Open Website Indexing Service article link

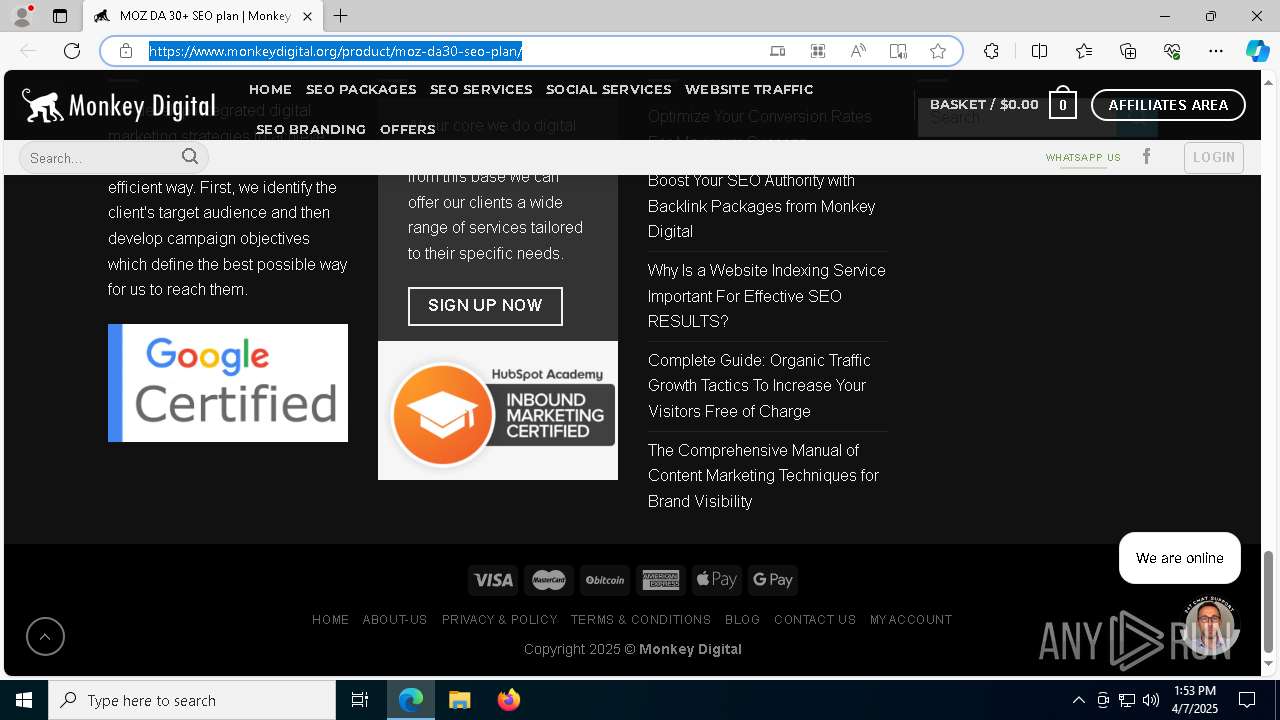click(766, 296)
